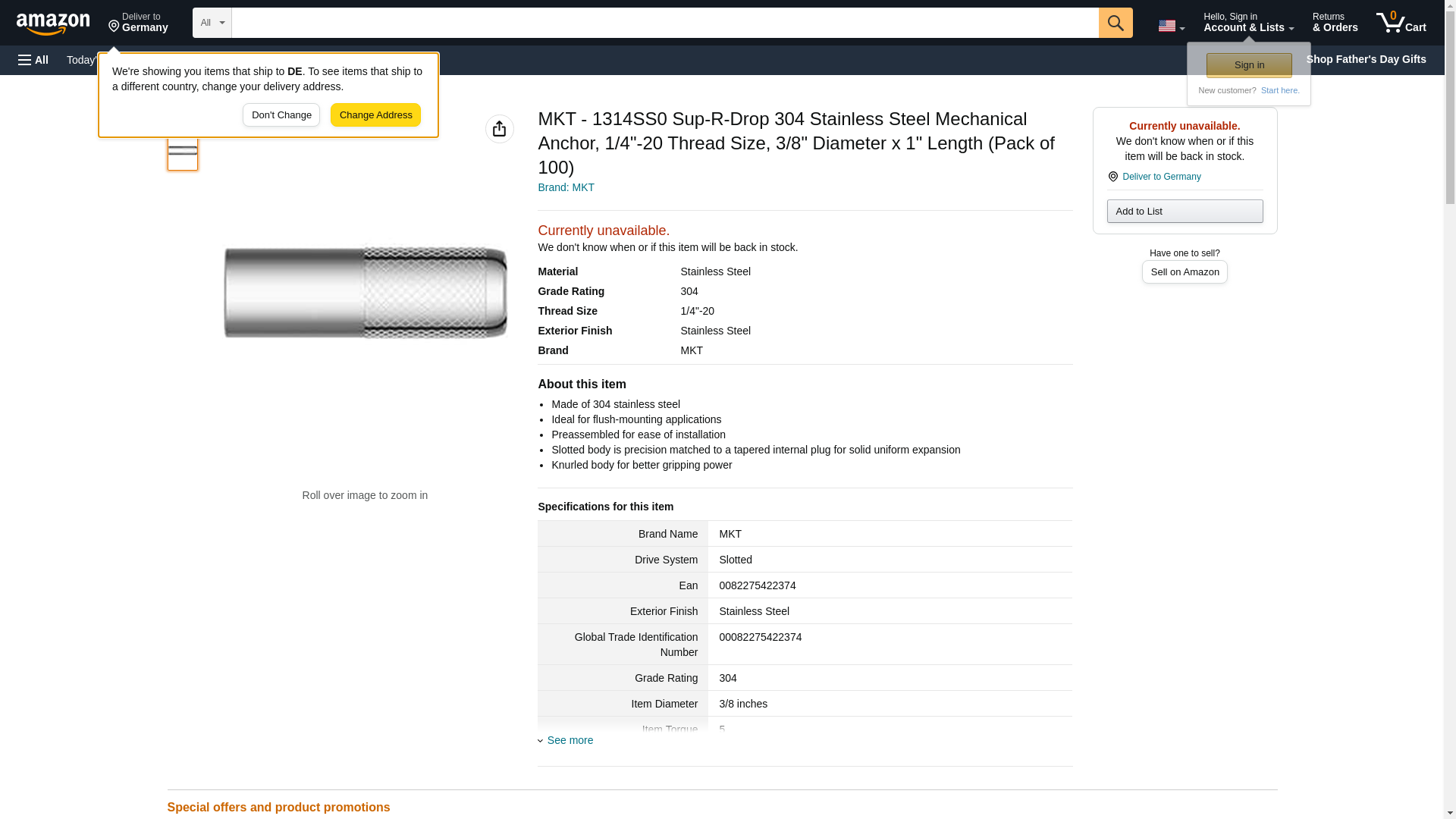Click the location pin beside Deliver to Germany link
Image resolution: width=1456 pixels, height=819 pixels.
tap(1112, 177)
